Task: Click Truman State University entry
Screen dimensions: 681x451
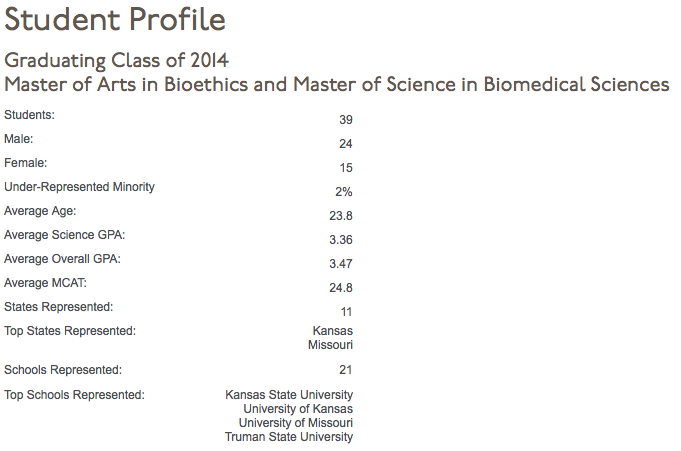Action: 288,437
